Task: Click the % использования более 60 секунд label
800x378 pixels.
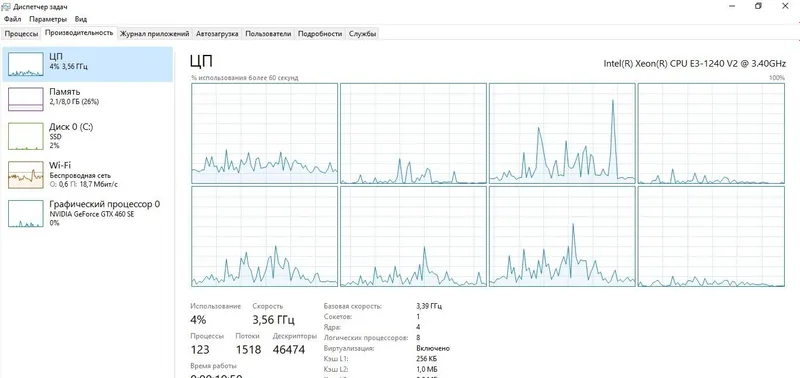Action: point(245,78)
